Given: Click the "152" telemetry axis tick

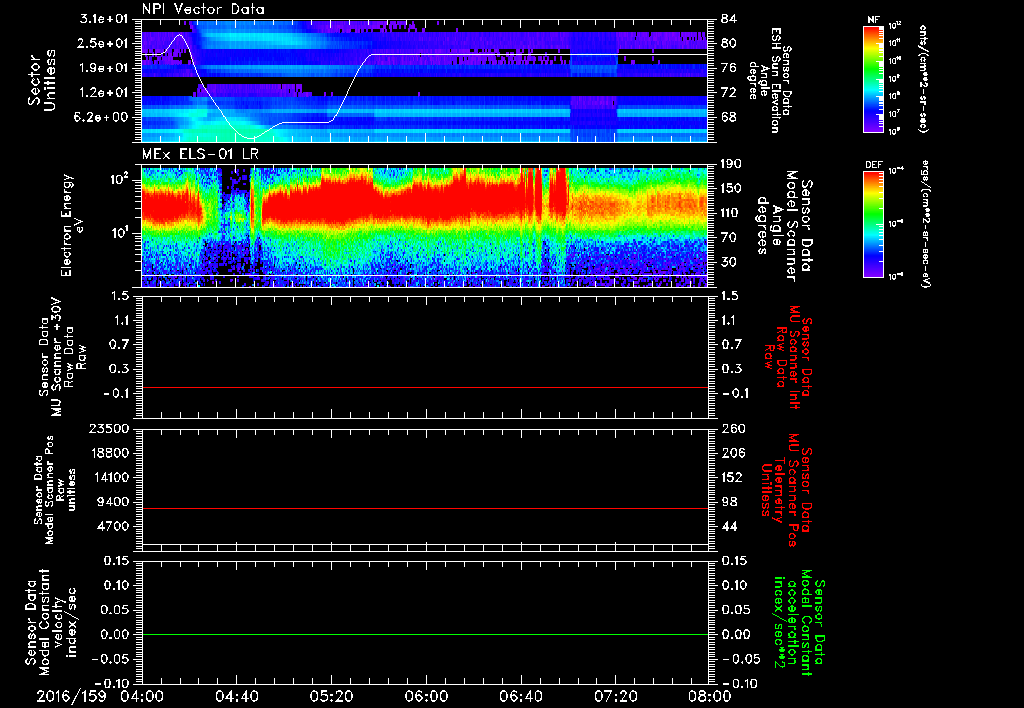Looking at the screenshot, I should tap(732, 477).
